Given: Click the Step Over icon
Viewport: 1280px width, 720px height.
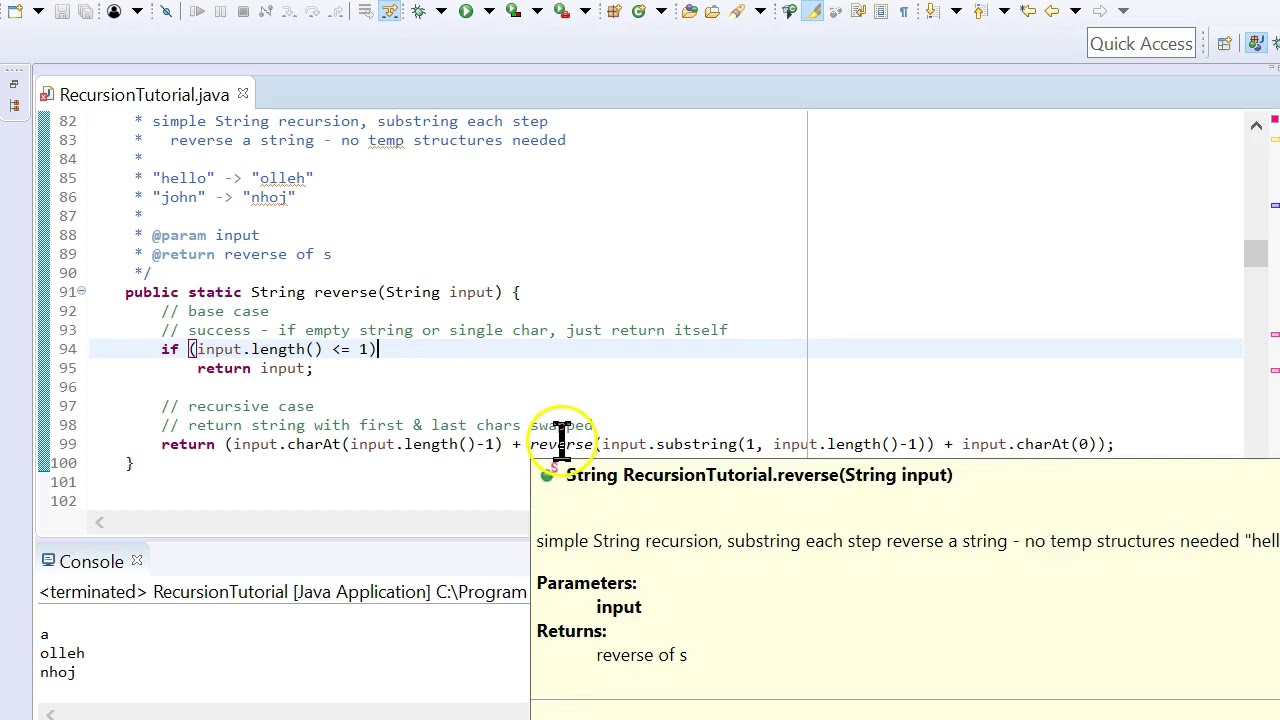Looking at the screenshot, I should pyautogui.click(x=312, y=11).
